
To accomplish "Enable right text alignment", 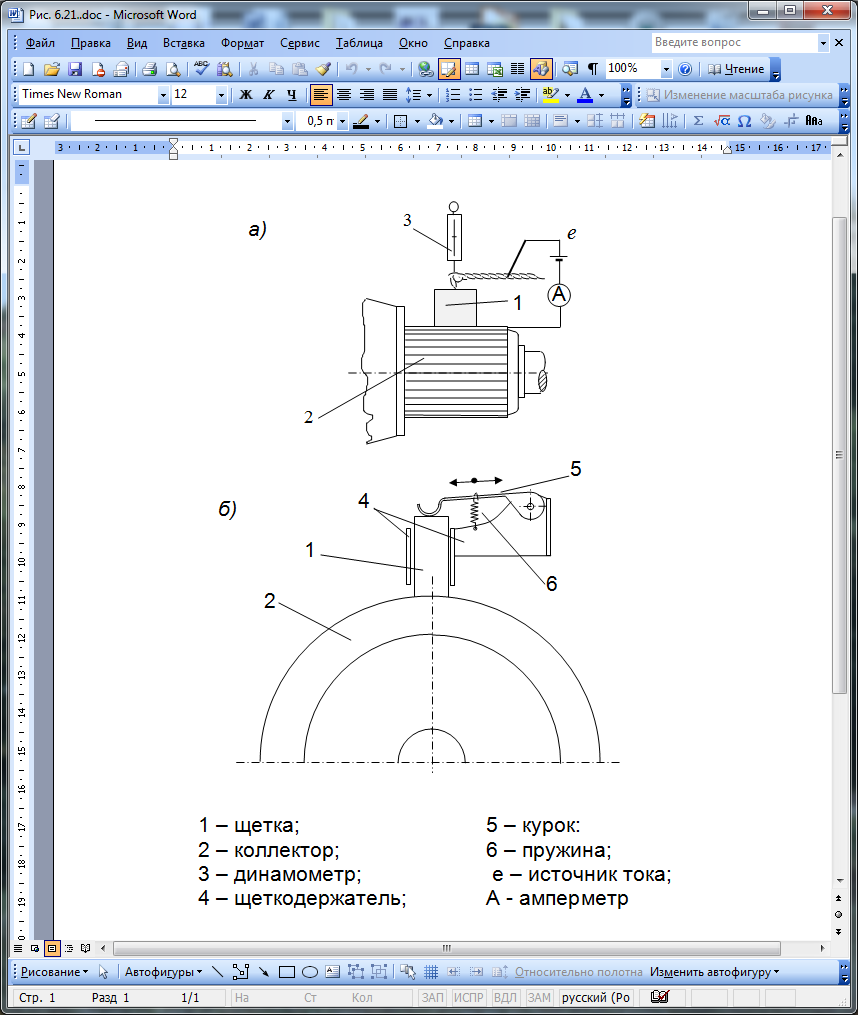I will pos(367,95).
